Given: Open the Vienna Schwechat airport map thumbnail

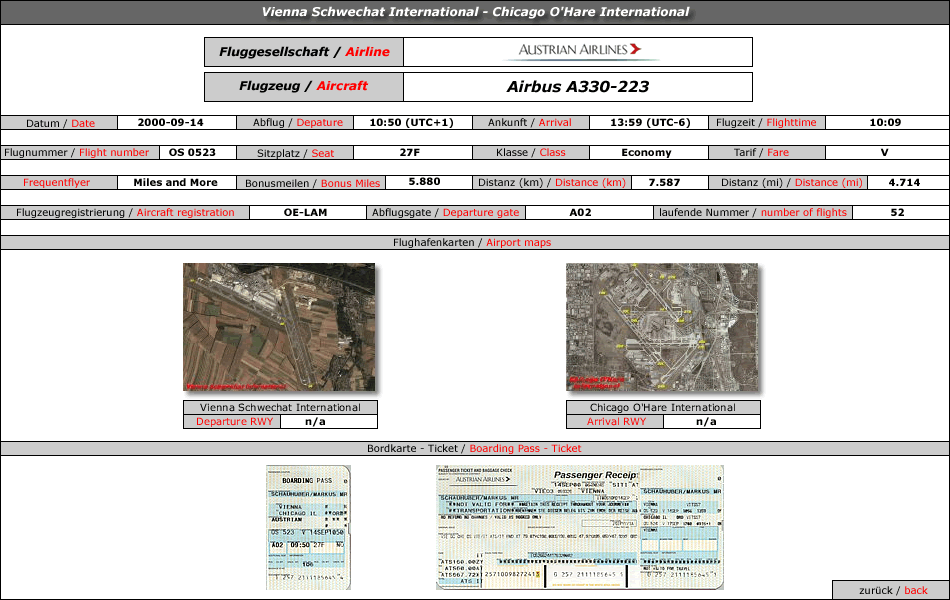Looking at the screenshot, I should pos(279,327).
